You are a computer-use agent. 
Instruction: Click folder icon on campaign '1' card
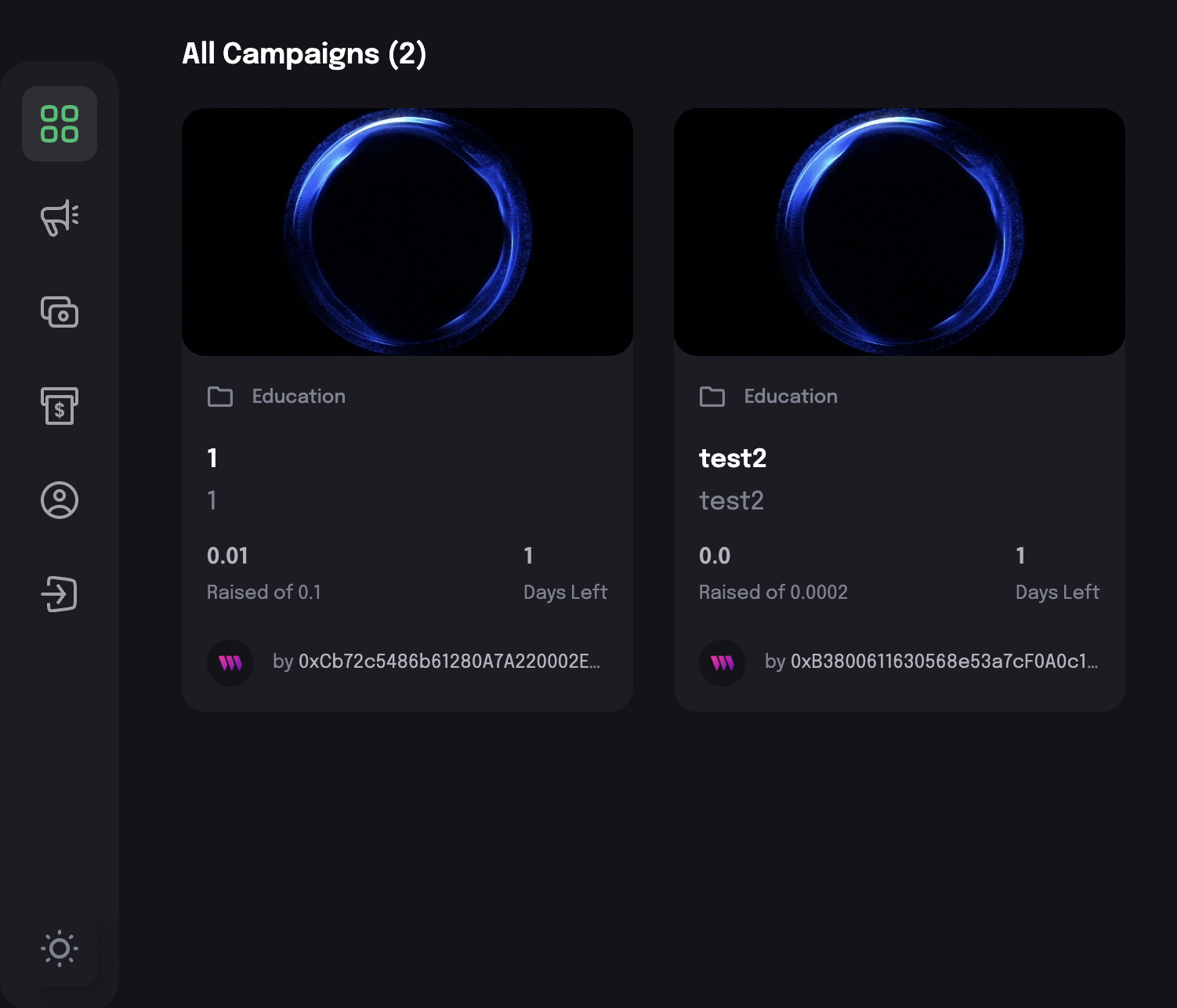click(x=220, y=397)
